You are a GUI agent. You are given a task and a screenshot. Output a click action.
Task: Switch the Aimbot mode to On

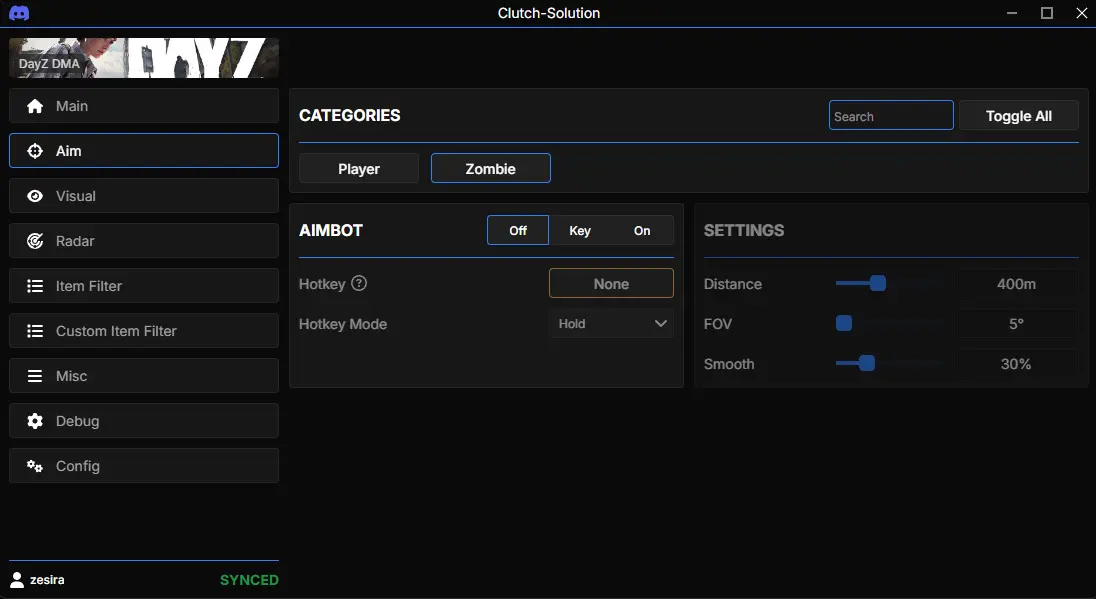click(642, 230)
